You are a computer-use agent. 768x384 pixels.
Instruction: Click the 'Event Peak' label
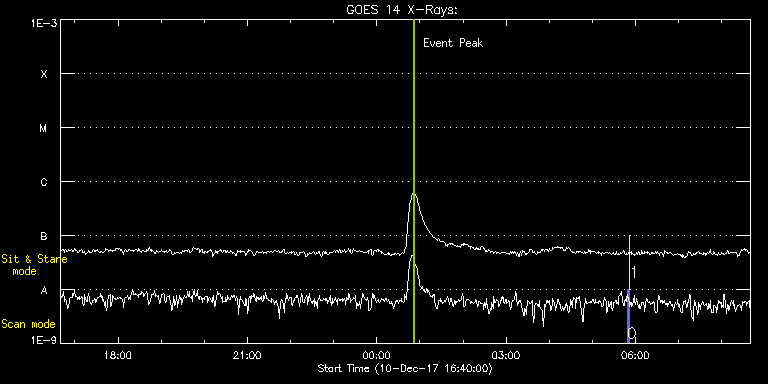point(453,43)
